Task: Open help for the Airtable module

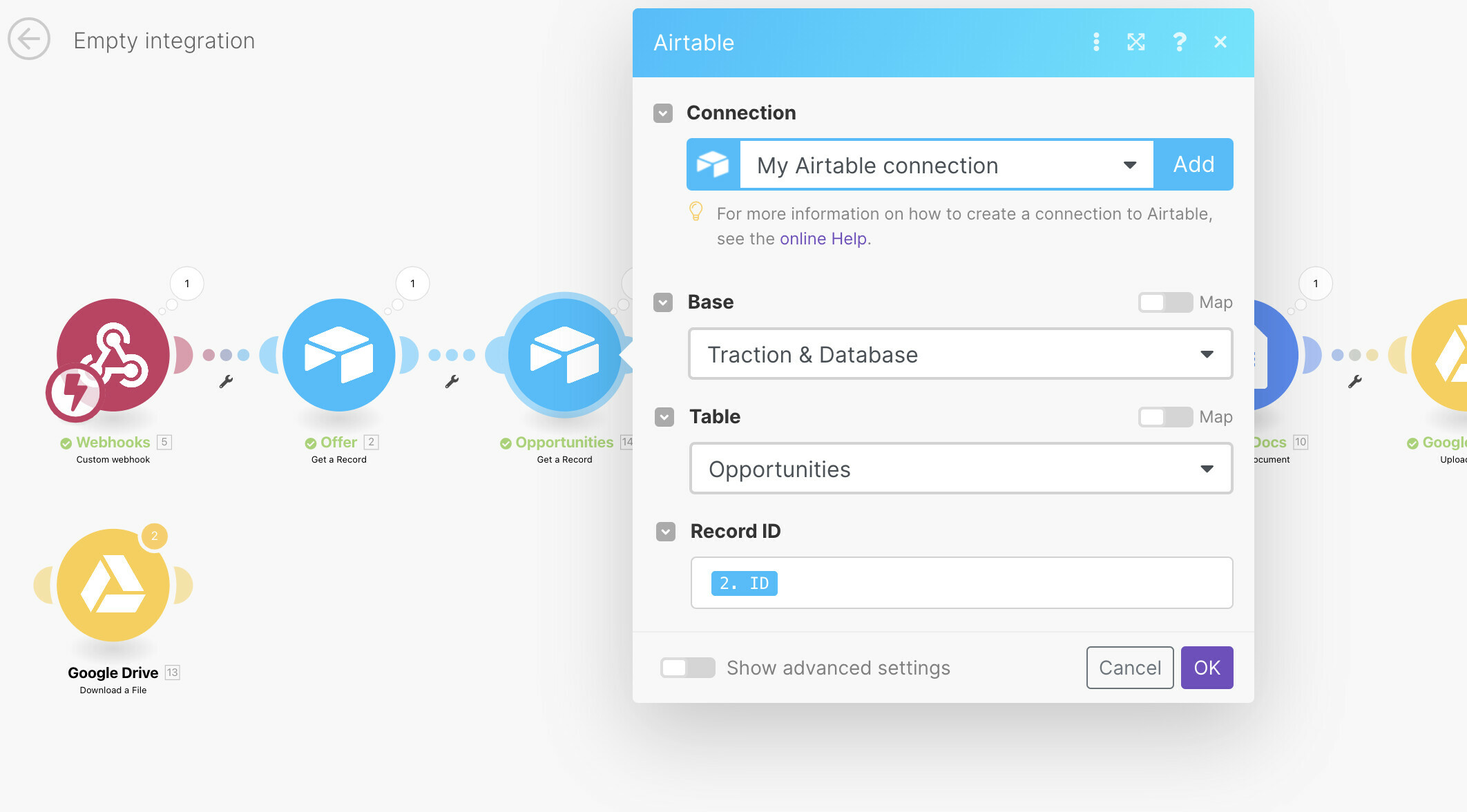Action: (1180, 42)
